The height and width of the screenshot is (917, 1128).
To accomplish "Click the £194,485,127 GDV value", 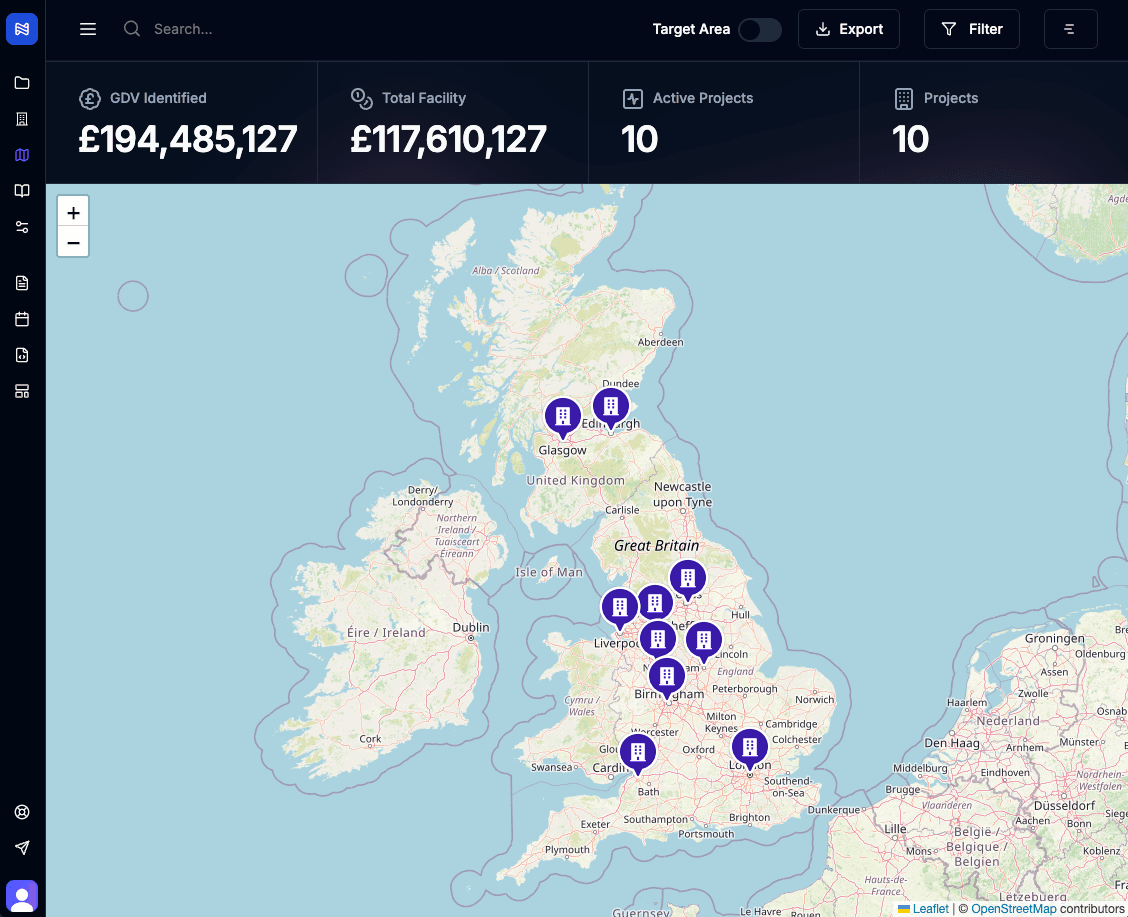I will 188,139.
